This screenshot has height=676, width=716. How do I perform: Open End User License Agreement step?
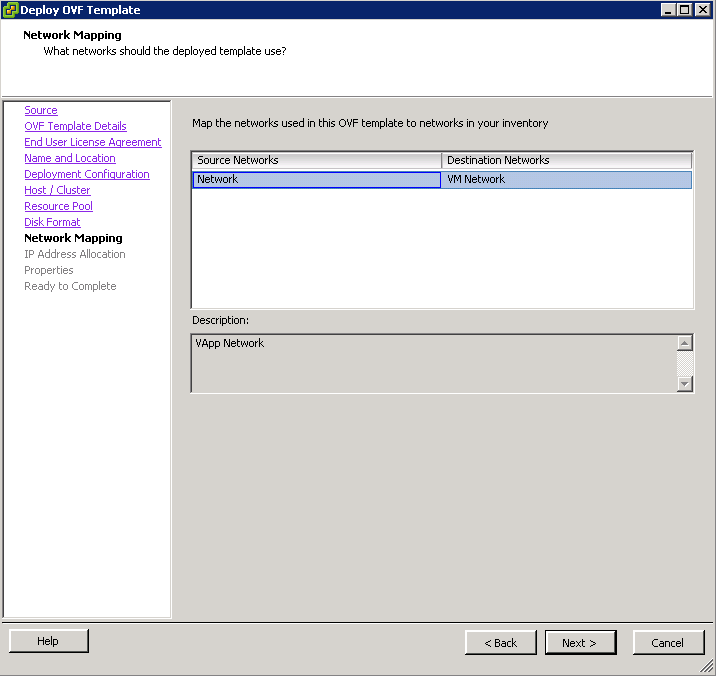click(x=92, y=142)
